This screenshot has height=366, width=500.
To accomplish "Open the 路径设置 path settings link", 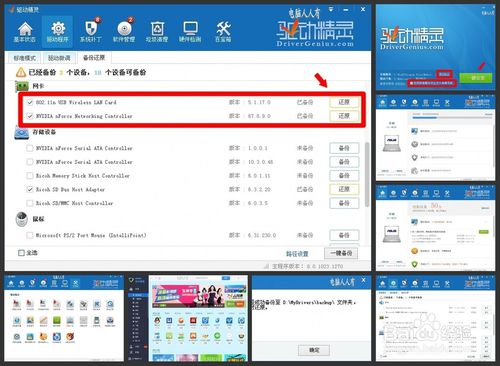I will point(297,254).
